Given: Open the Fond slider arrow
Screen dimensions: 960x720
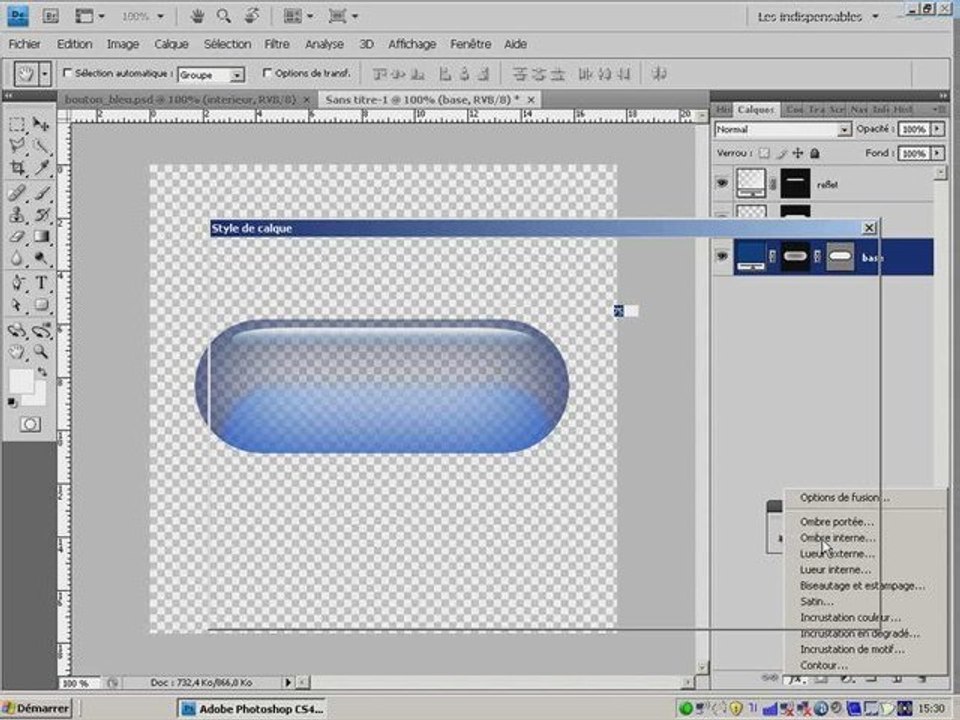Looking at the screenshot, I should tap(938, 153).
